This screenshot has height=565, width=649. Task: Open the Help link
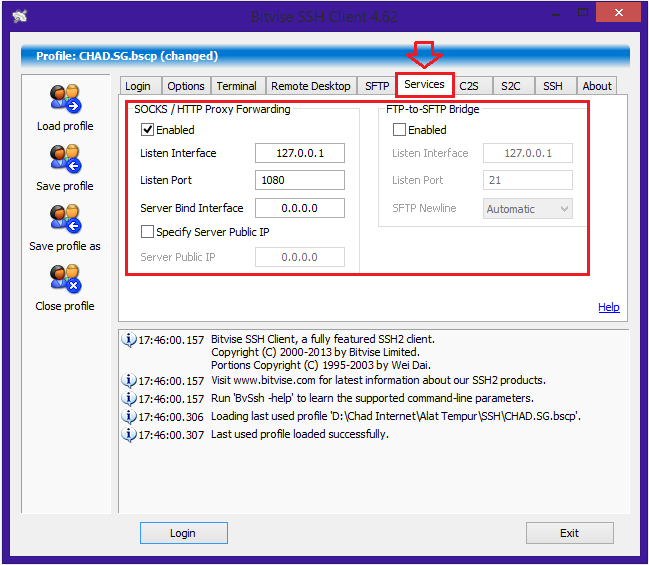click(609, 307)
